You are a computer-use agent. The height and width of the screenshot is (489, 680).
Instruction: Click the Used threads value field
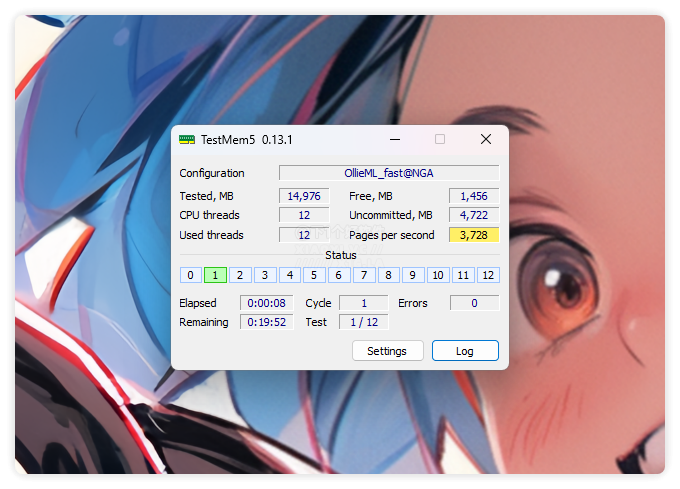point(304,235)
